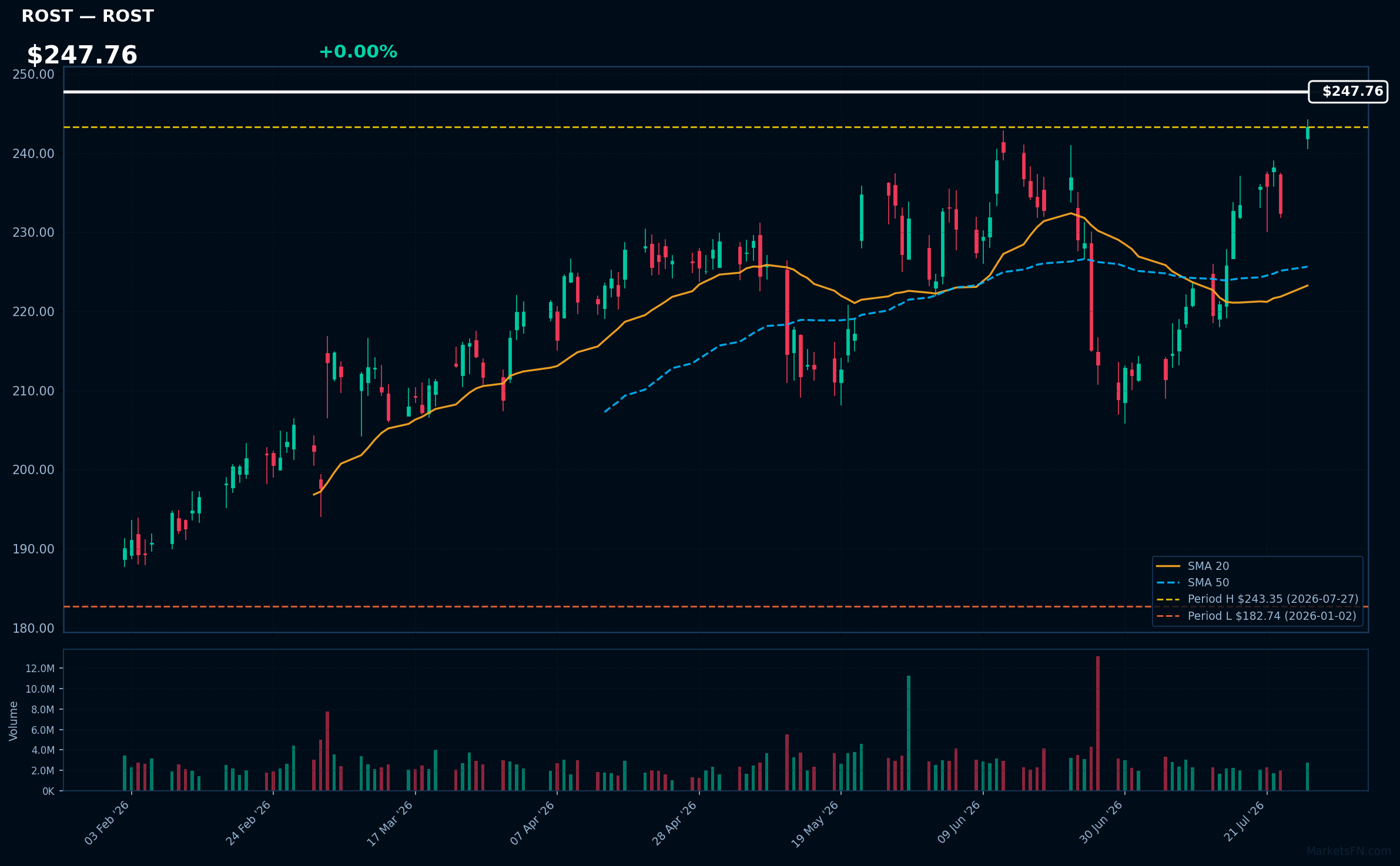1400x866 pixels.
Task: Click the large $247.76 price heading
Action: (82, 55)
